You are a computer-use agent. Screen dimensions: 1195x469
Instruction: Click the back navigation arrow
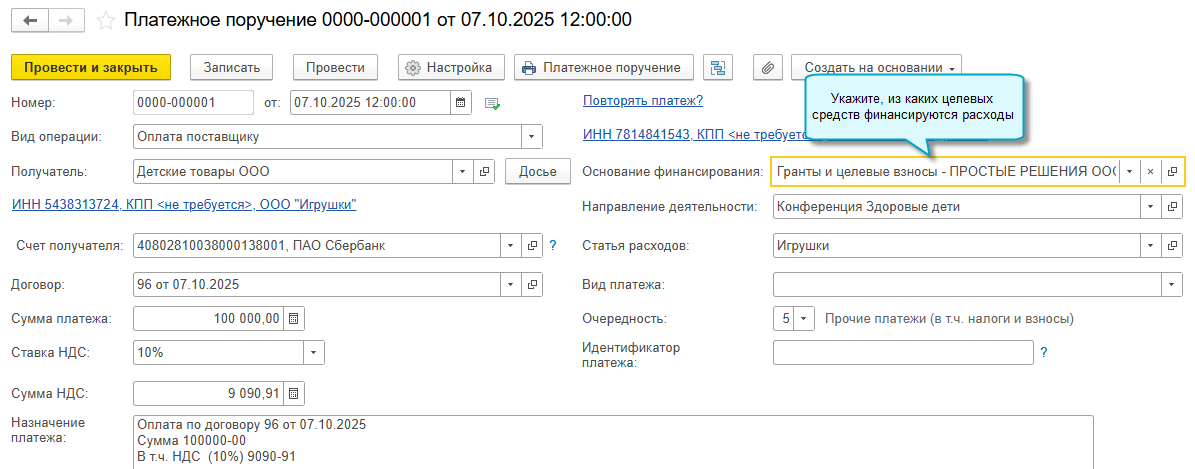pos(30,20)
